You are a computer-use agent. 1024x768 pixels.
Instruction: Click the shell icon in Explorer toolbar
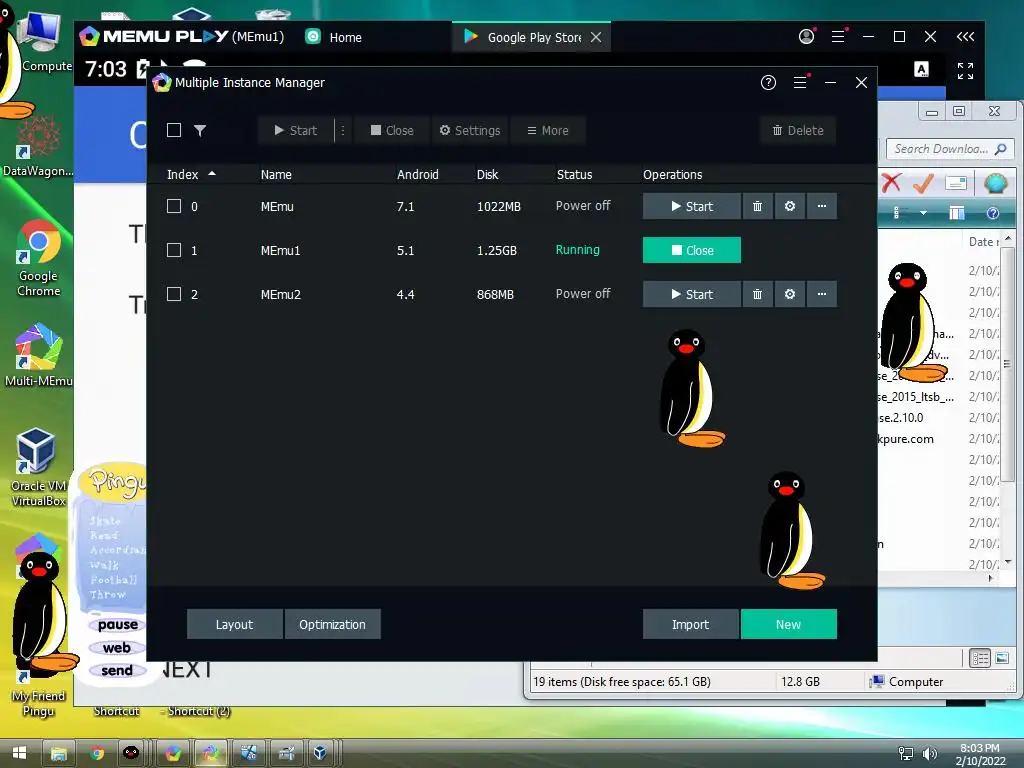coord(996,183)
